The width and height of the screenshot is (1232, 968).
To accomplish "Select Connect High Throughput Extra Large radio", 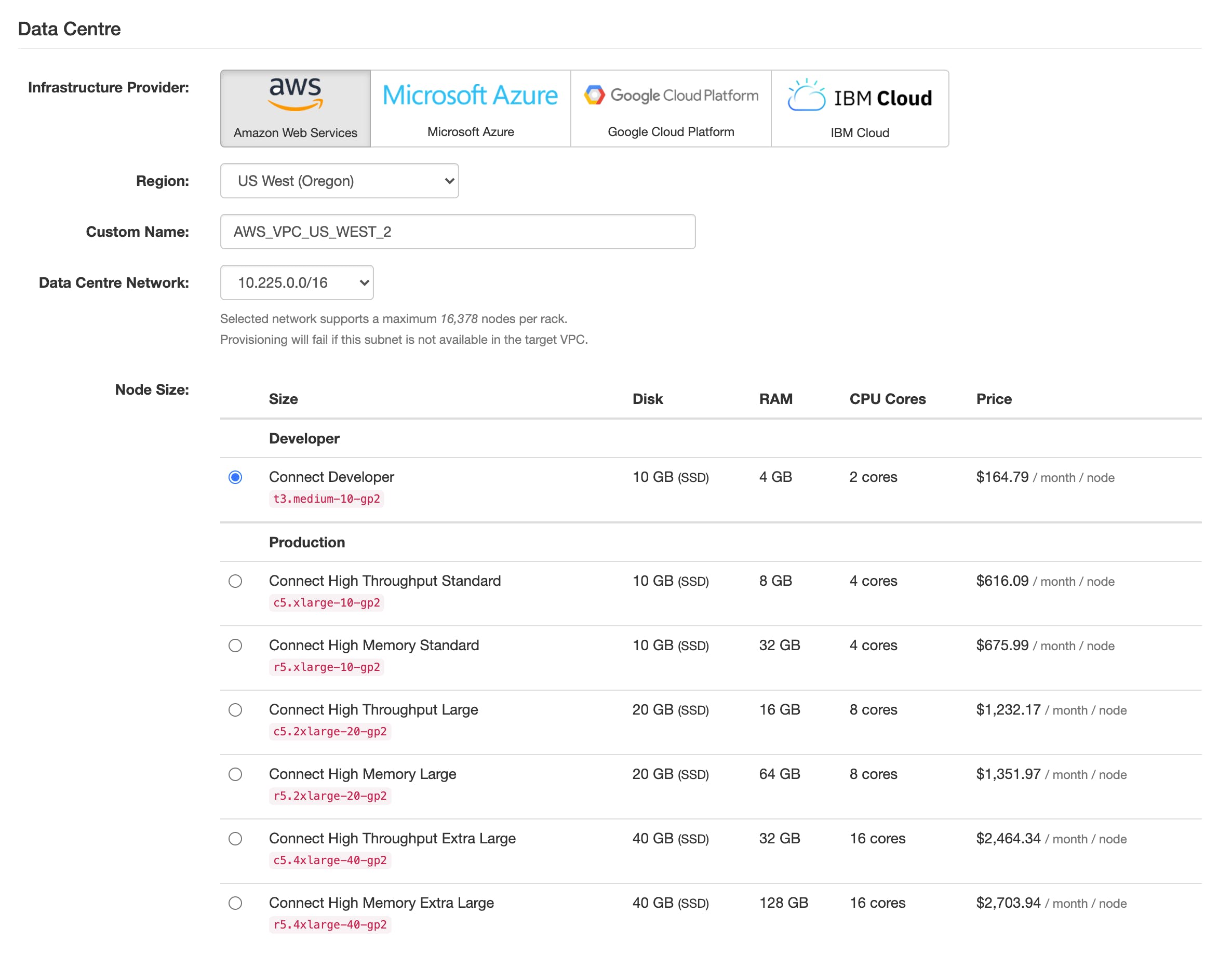I will coord(235,838).
